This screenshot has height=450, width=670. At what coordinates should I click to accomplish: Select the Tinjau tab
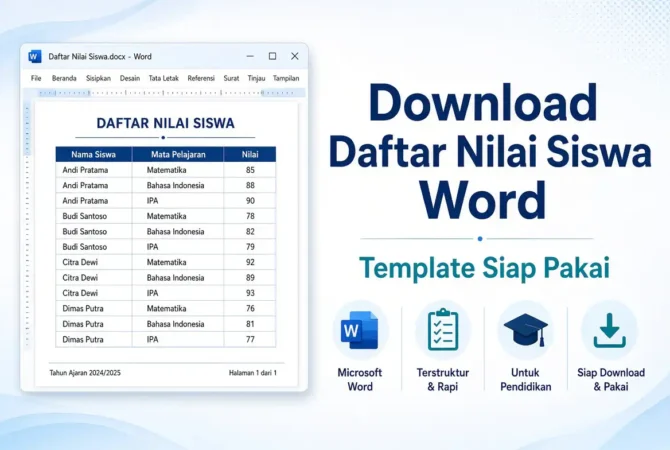point(256,78)
